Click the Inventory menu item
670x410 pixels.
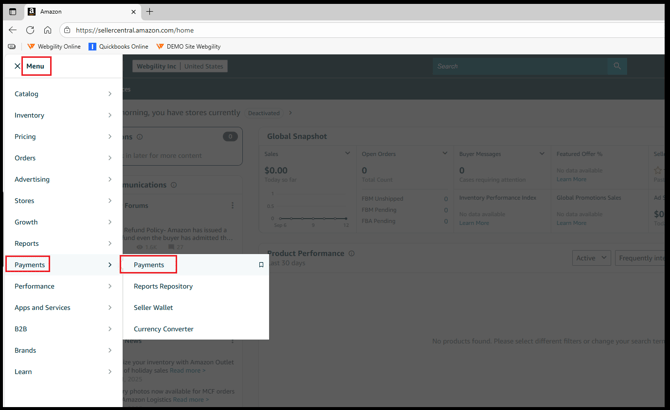click(x=63, y=115)
